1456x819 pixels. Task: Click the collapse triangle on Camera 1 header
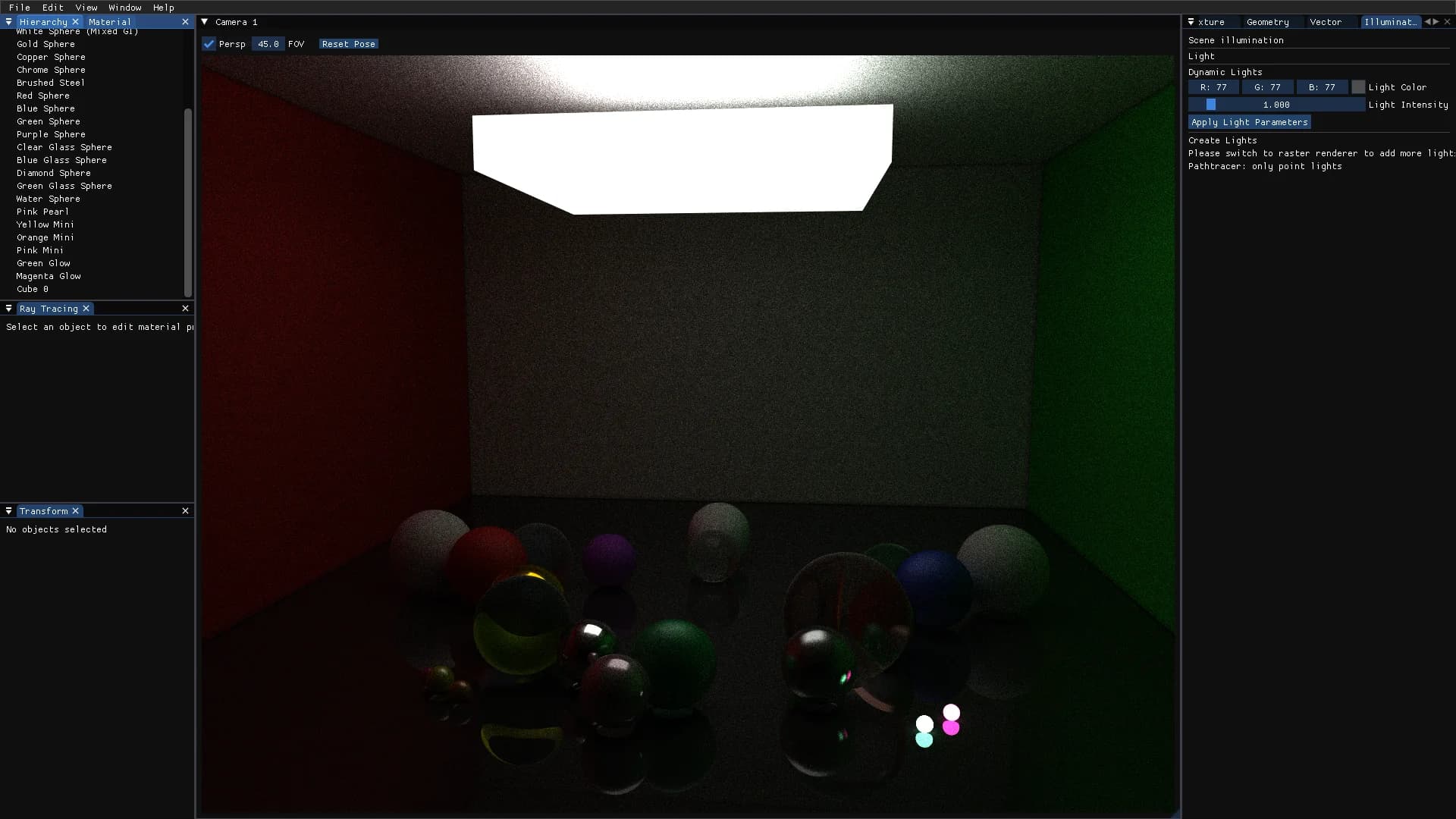click(203, 22)
